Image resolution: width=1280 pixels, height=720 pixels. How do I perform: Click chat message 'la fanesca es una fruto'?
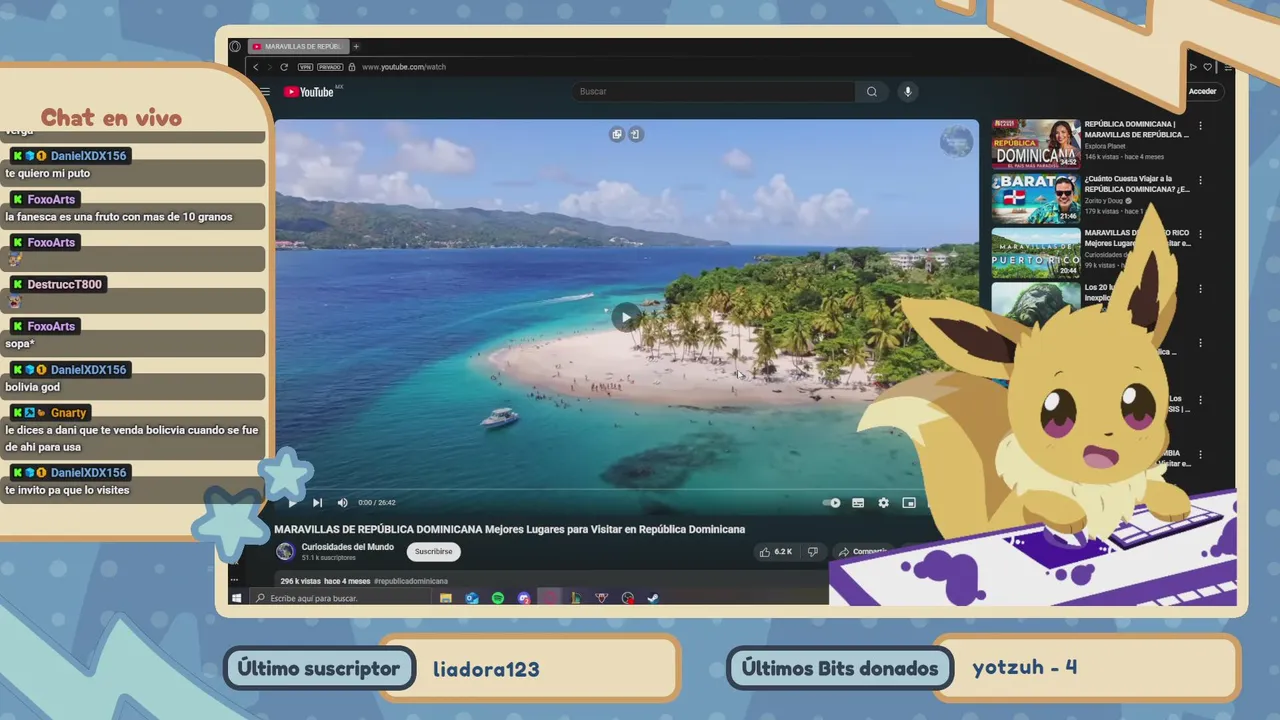tap(118, 217)
